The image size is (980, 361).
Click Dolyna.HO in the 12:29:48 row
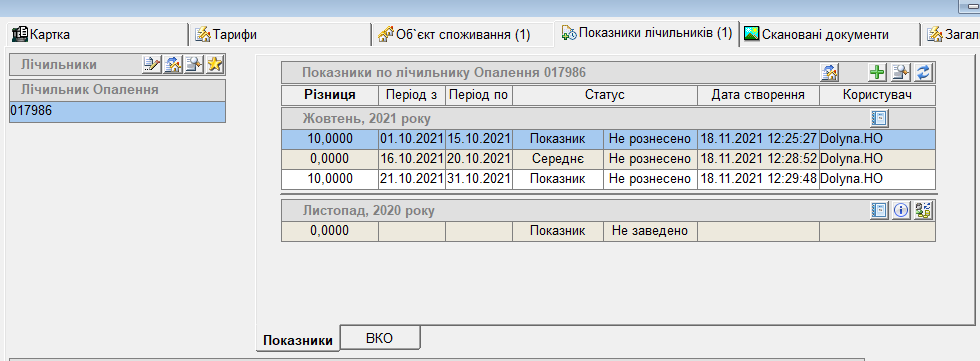pos(878,179)
